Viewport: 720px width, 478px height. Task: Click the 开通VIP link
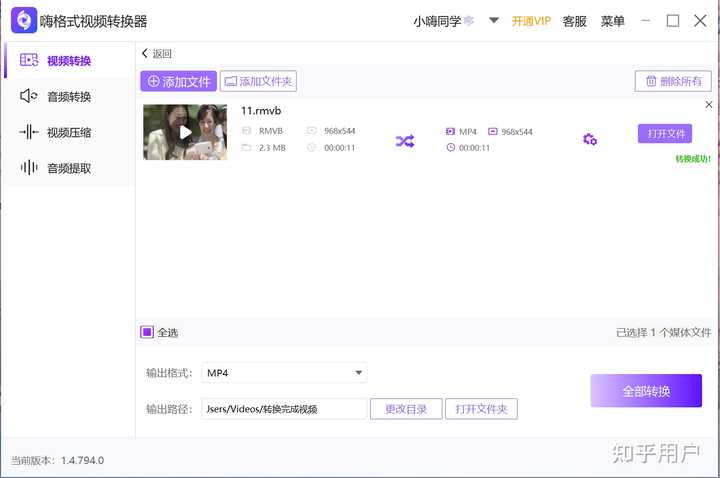tap(531, 21)
